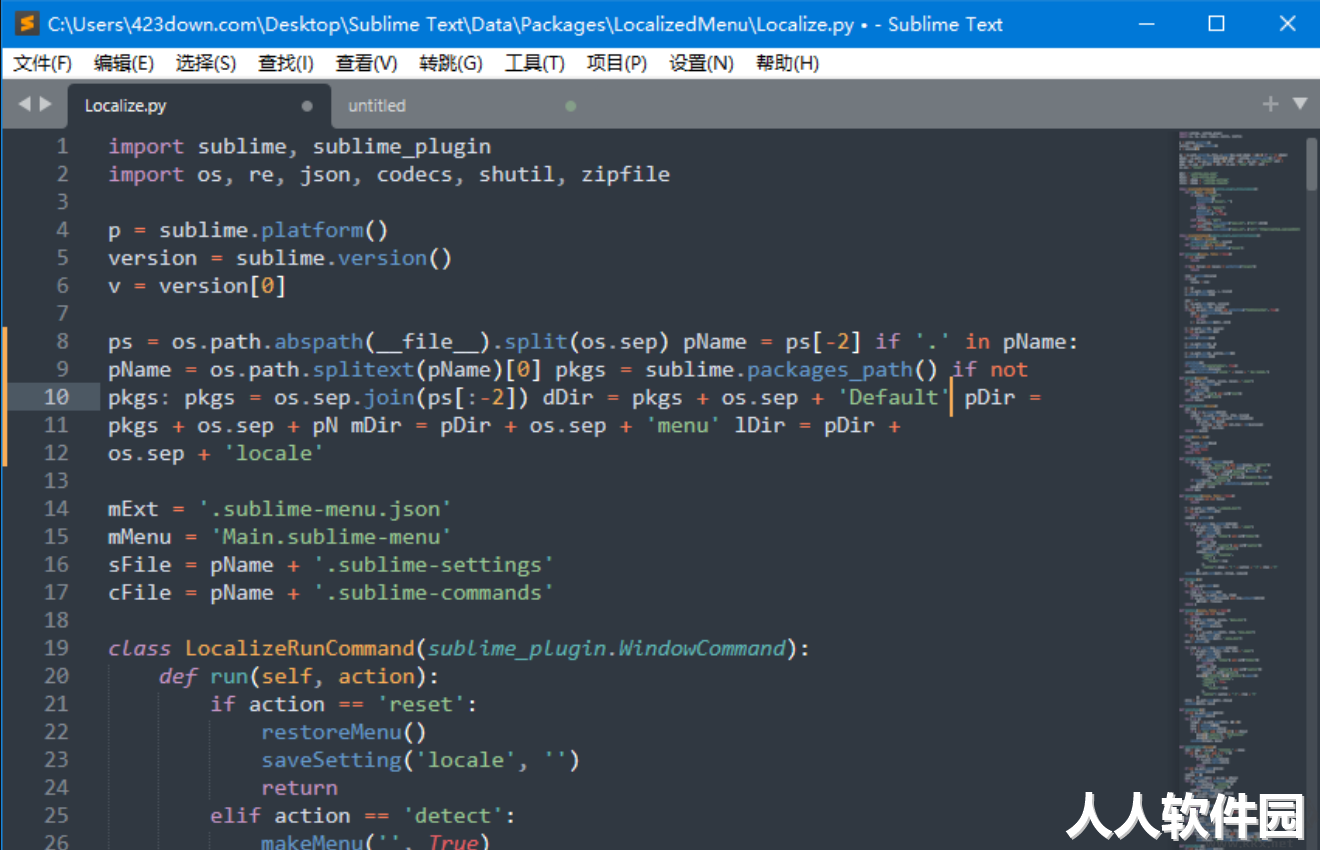
Task: Close Localize.py using its unsaved dot
Action: pyautogui.click(x=307, y=105)
